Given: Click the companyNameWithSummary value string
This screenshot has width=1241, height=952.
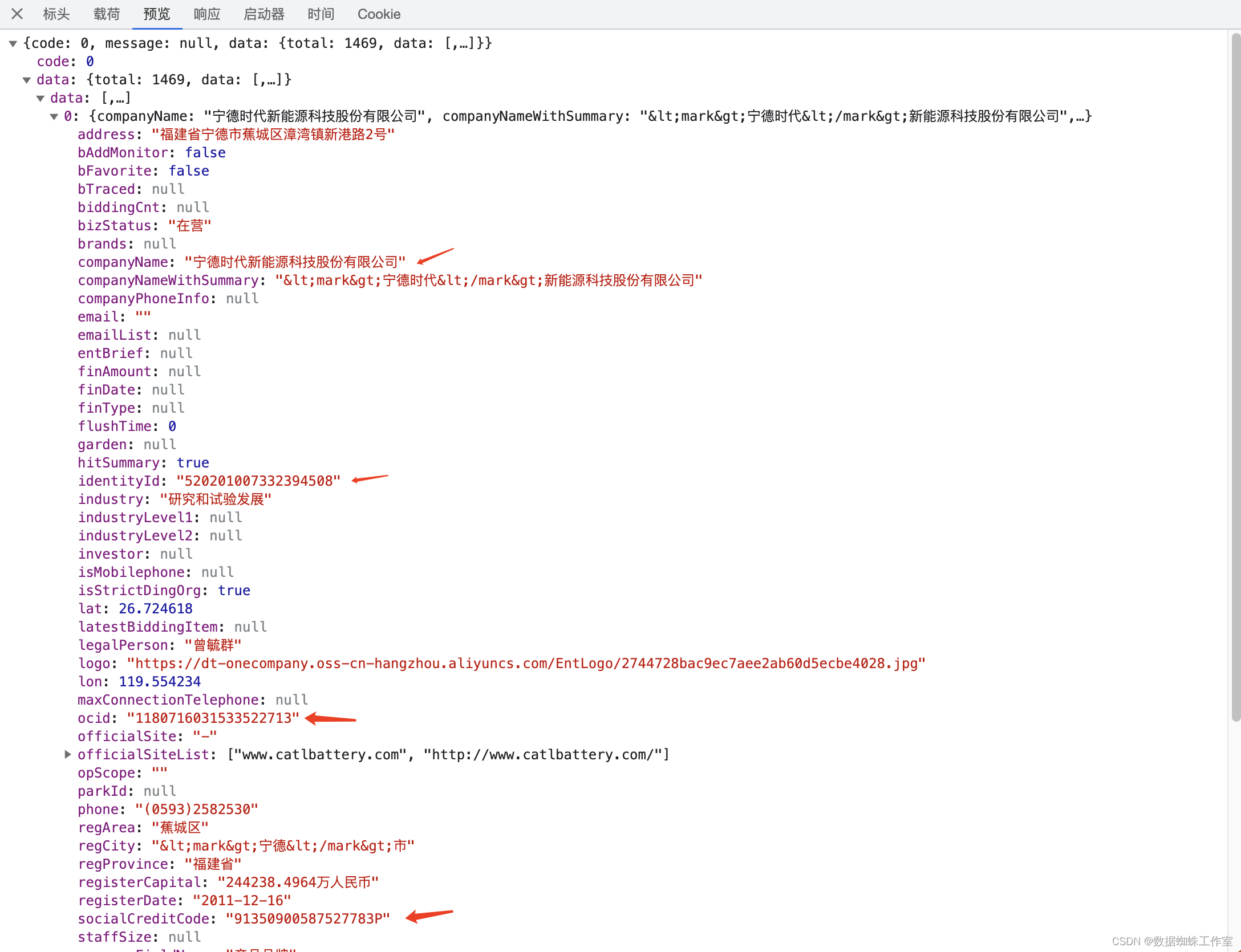Looking at the screenshot, I should (x=489, y=280).
